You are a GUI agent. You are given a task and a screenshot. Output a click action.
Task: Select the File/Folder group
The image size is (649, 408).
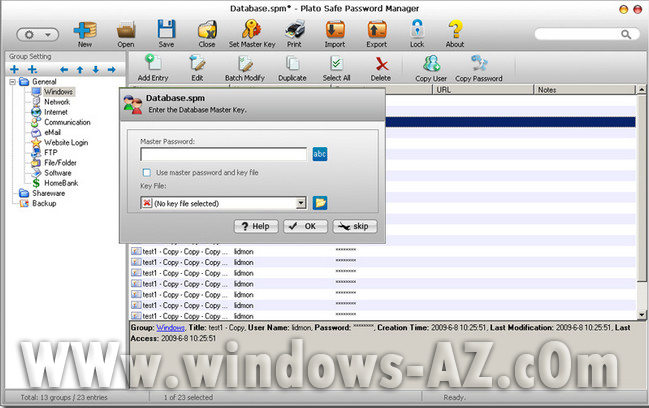(60, 163)
